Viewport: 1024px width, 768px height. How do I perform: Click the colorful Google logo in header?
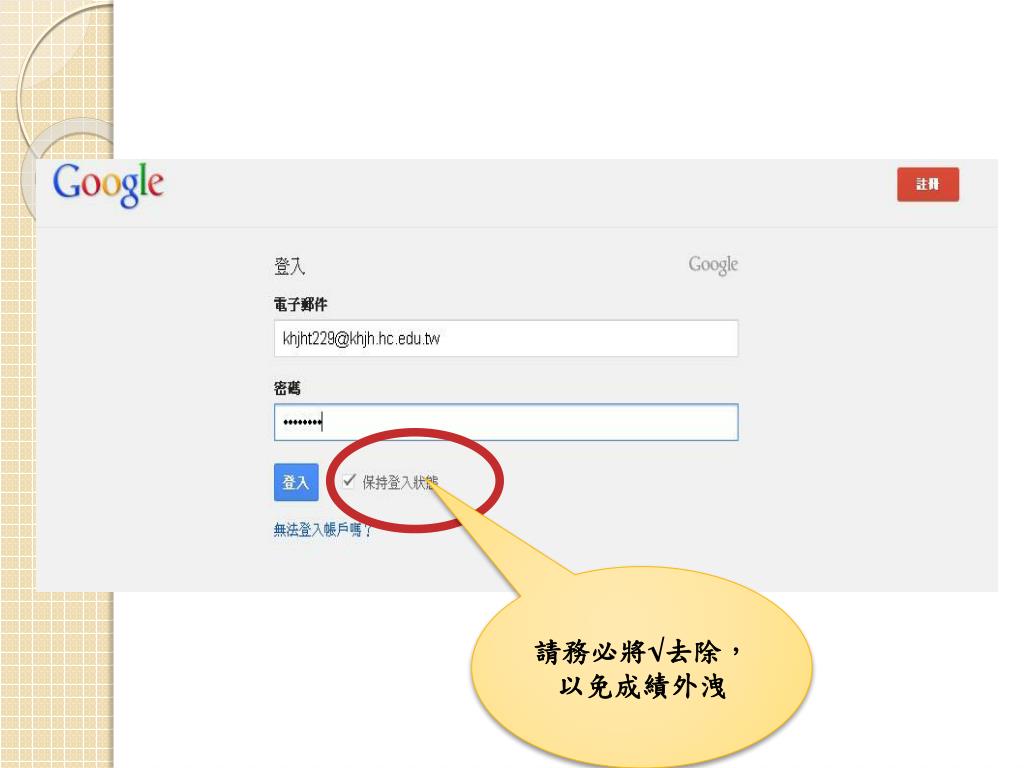coord(108,185)
